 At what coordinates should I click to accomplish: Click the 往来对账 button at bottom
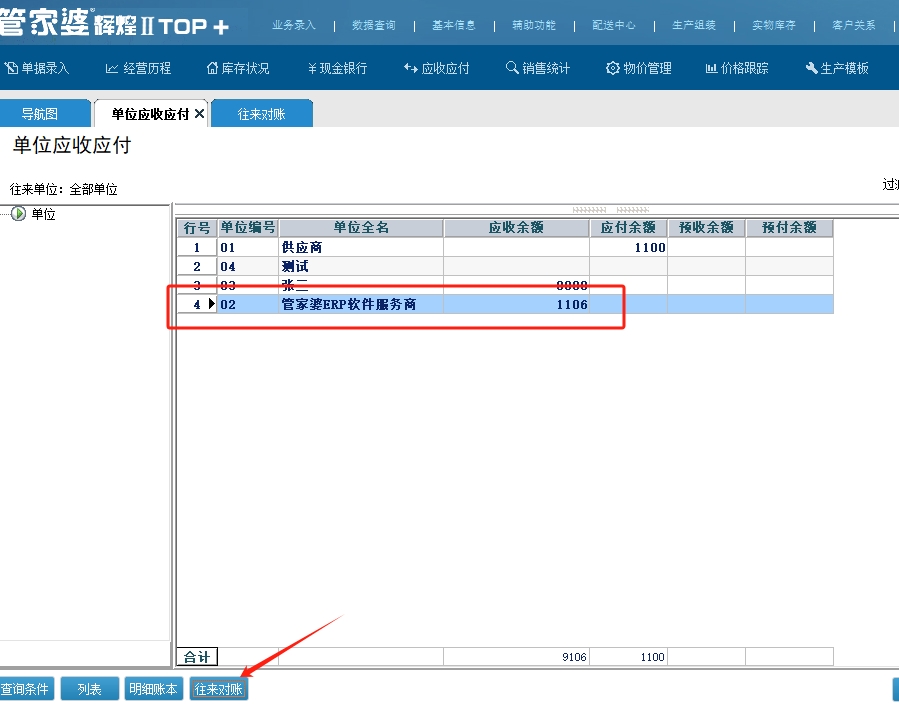coord(218,689)
